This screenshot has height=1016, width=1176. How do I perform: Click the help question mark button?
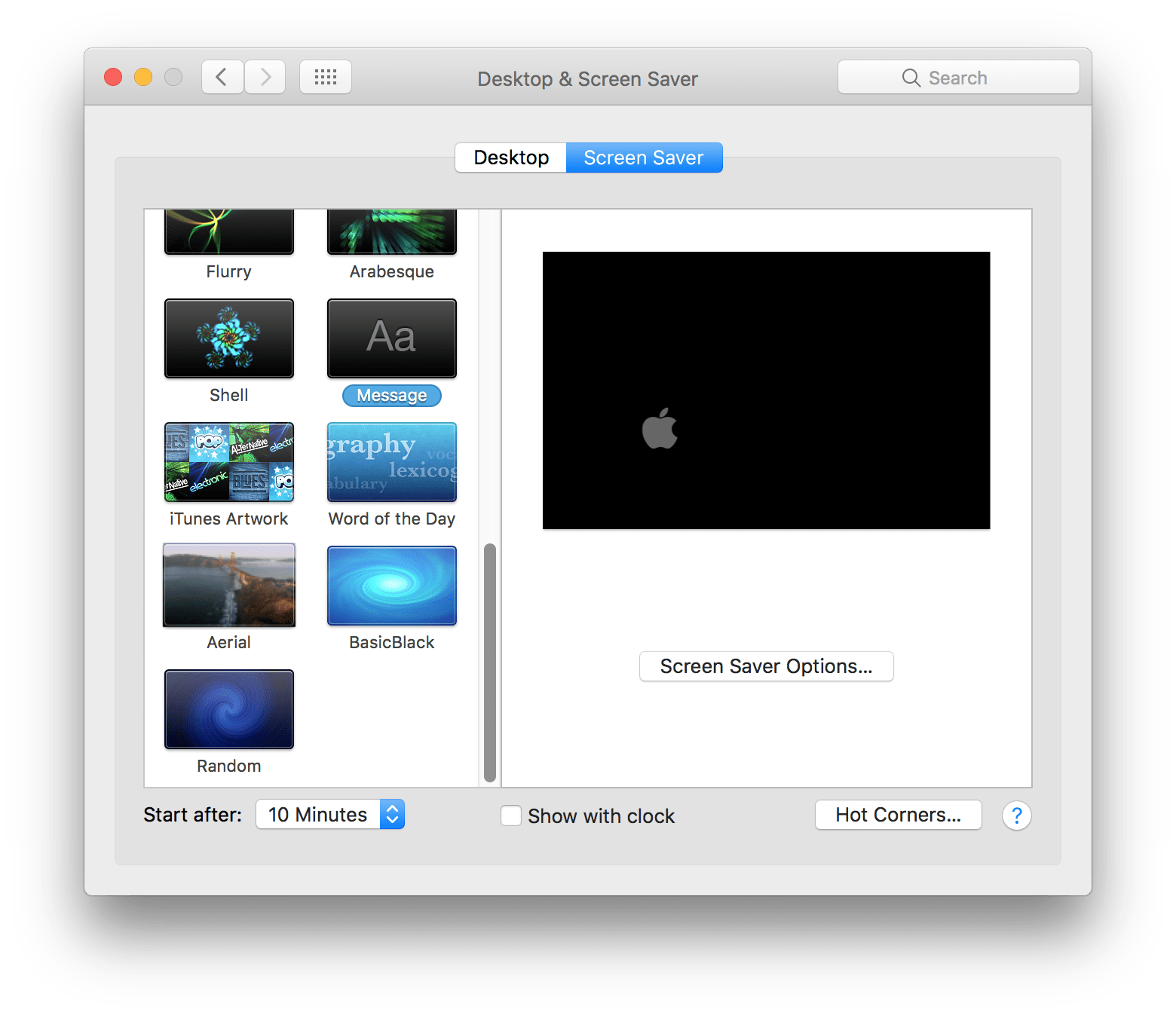click(1016, 816)
